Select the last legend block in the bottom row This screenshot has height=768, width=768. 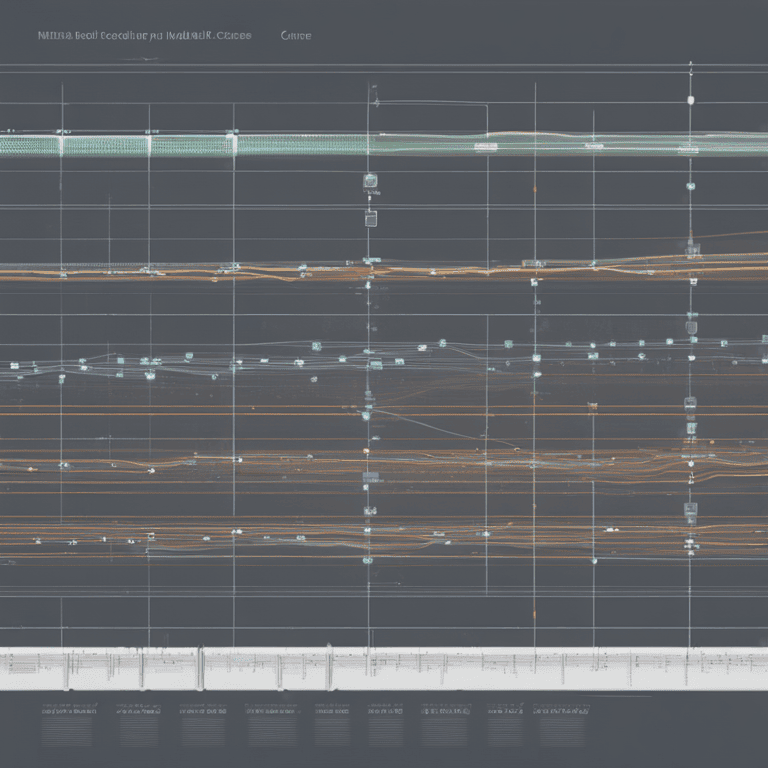[x=563, y=724]
